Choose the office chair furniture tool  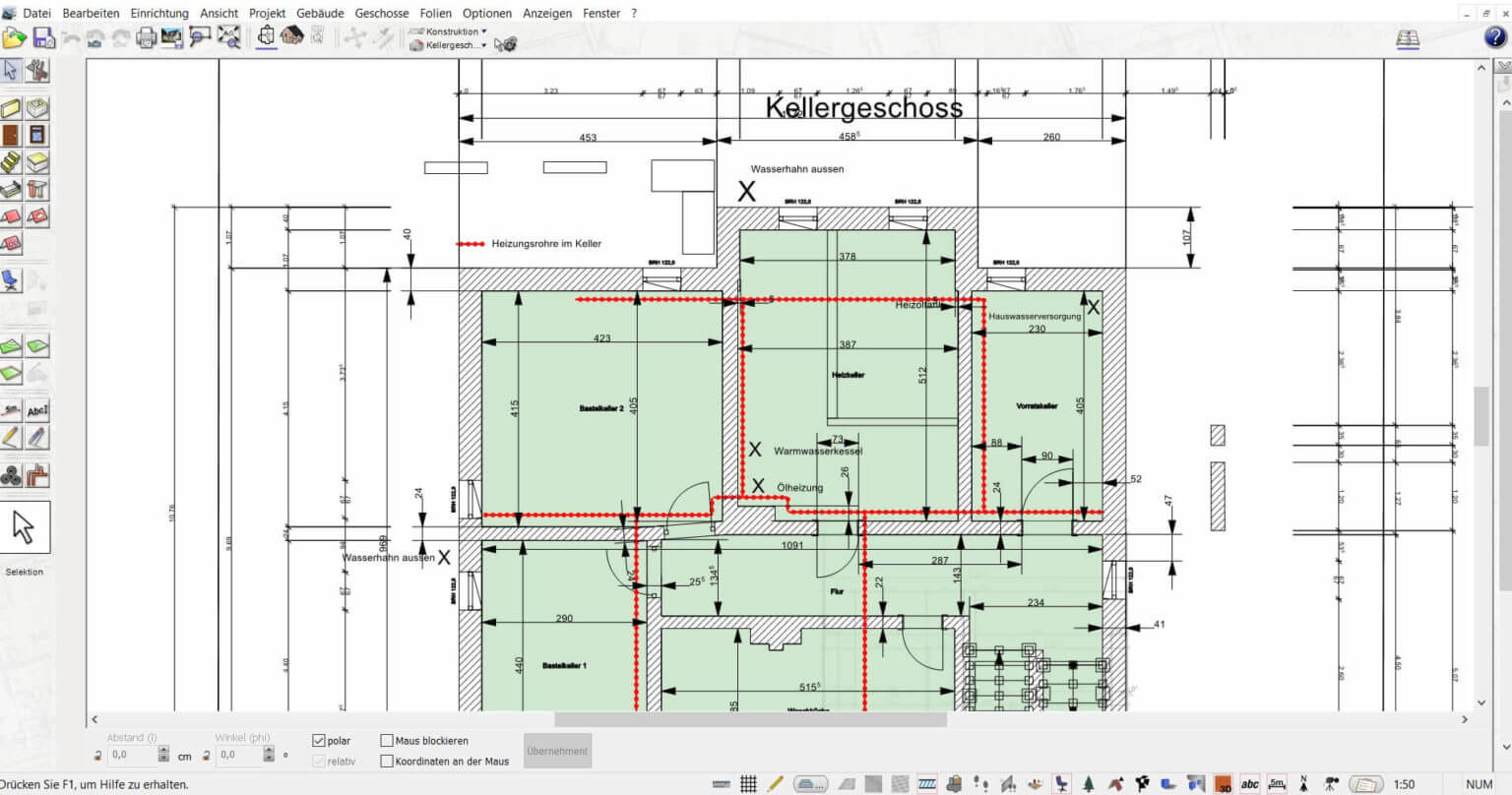(11, 280)
